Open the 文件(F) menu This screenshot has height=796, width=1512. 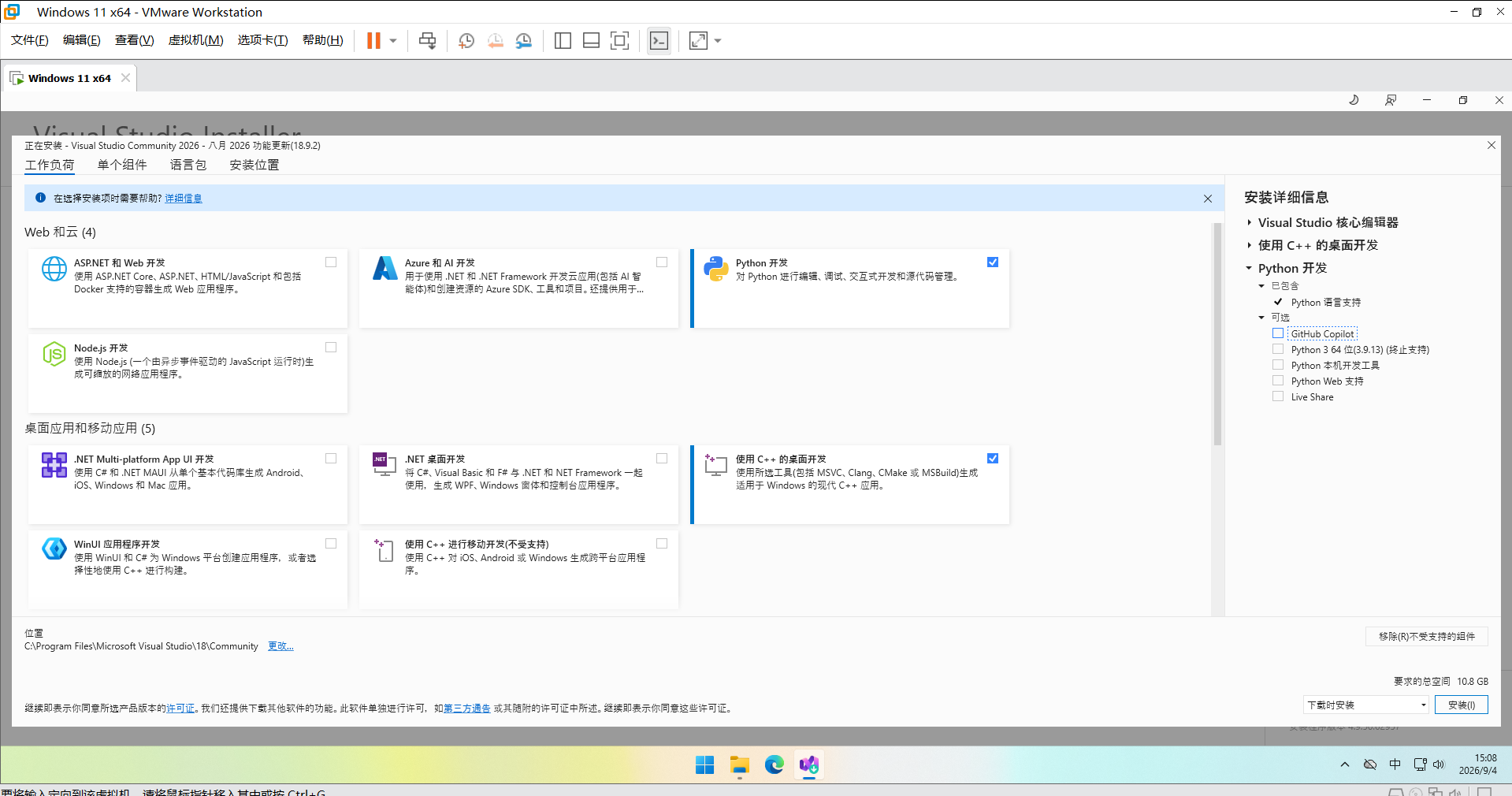pyautogui.click(x=30, y=40)
